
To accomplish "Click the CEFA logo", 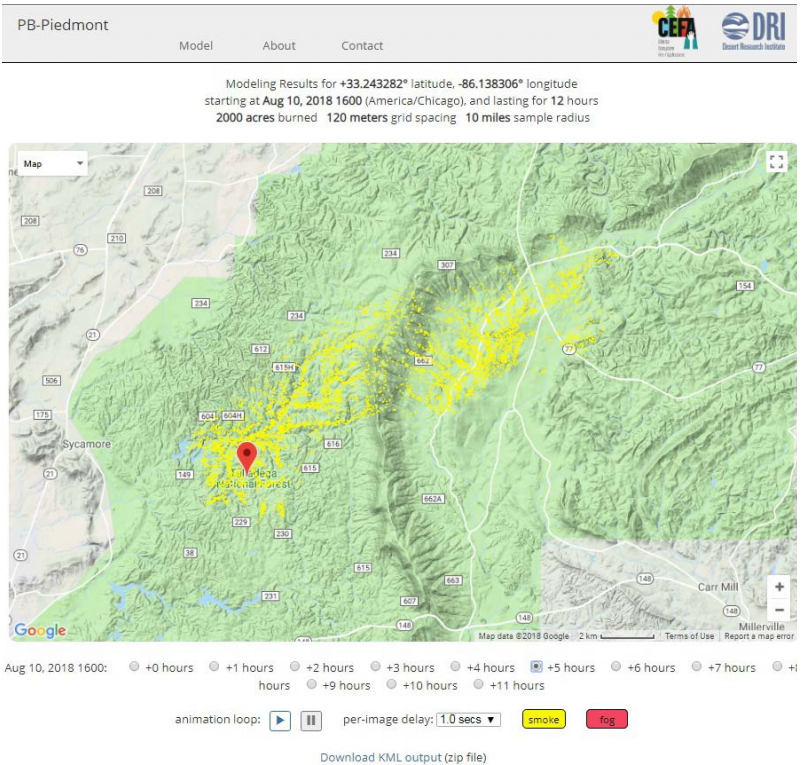I will click(x=675, y=32).
